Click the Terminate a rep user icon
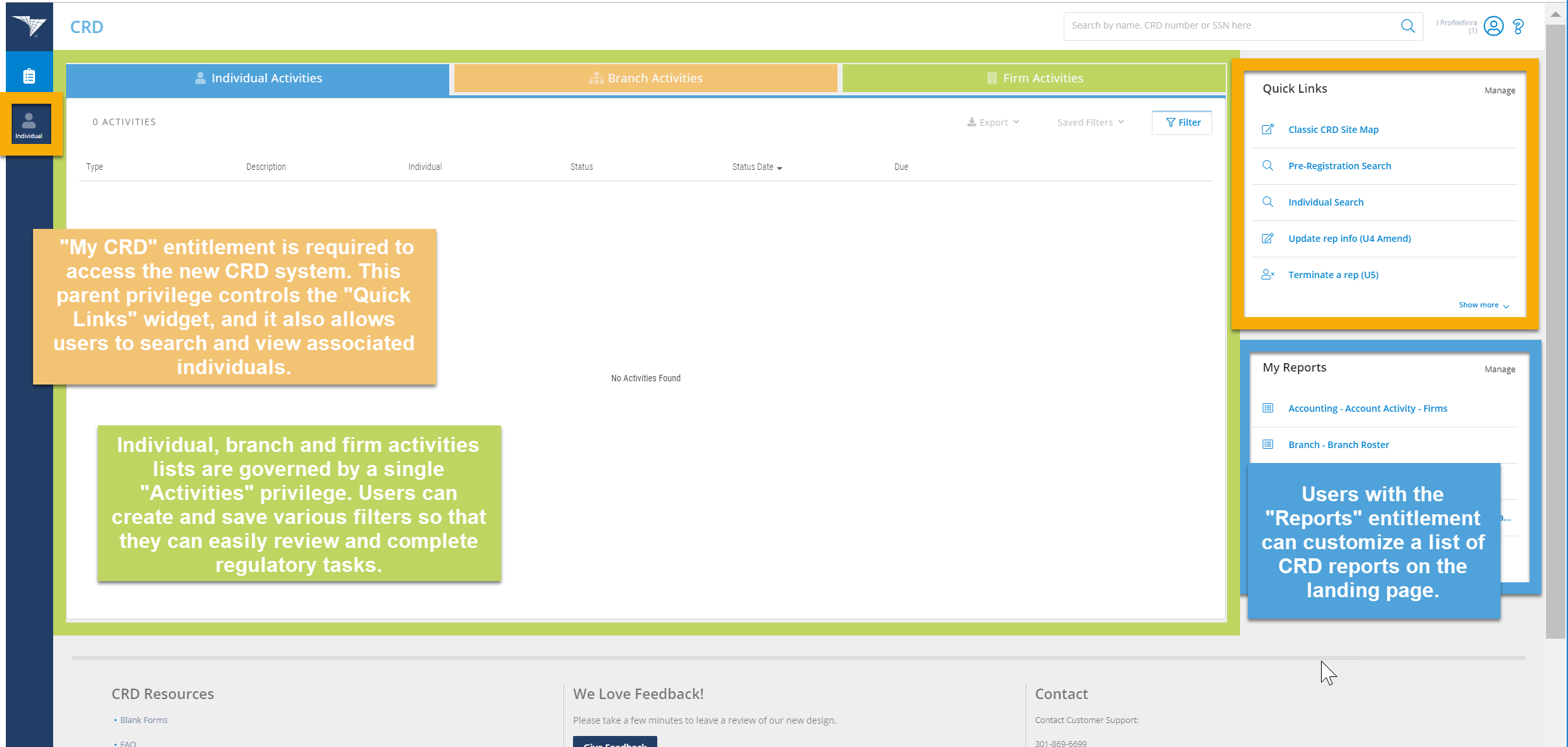The height and width of the screenshot is (747, 1568). tap(1268, 275)
